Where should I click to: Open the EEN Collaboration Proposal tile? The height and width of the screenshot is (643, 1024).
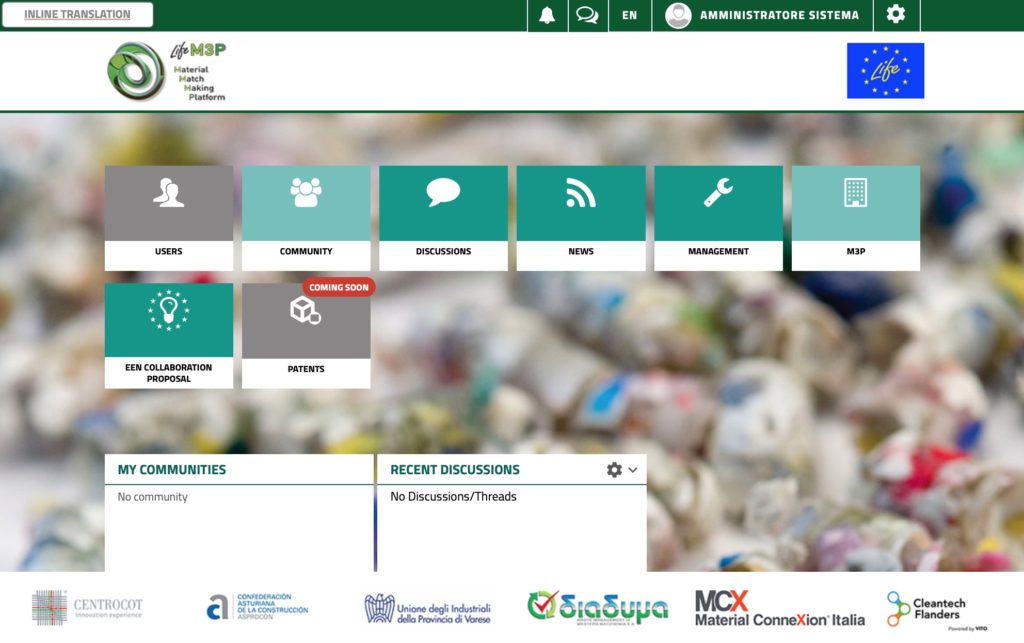click(169, 335)
